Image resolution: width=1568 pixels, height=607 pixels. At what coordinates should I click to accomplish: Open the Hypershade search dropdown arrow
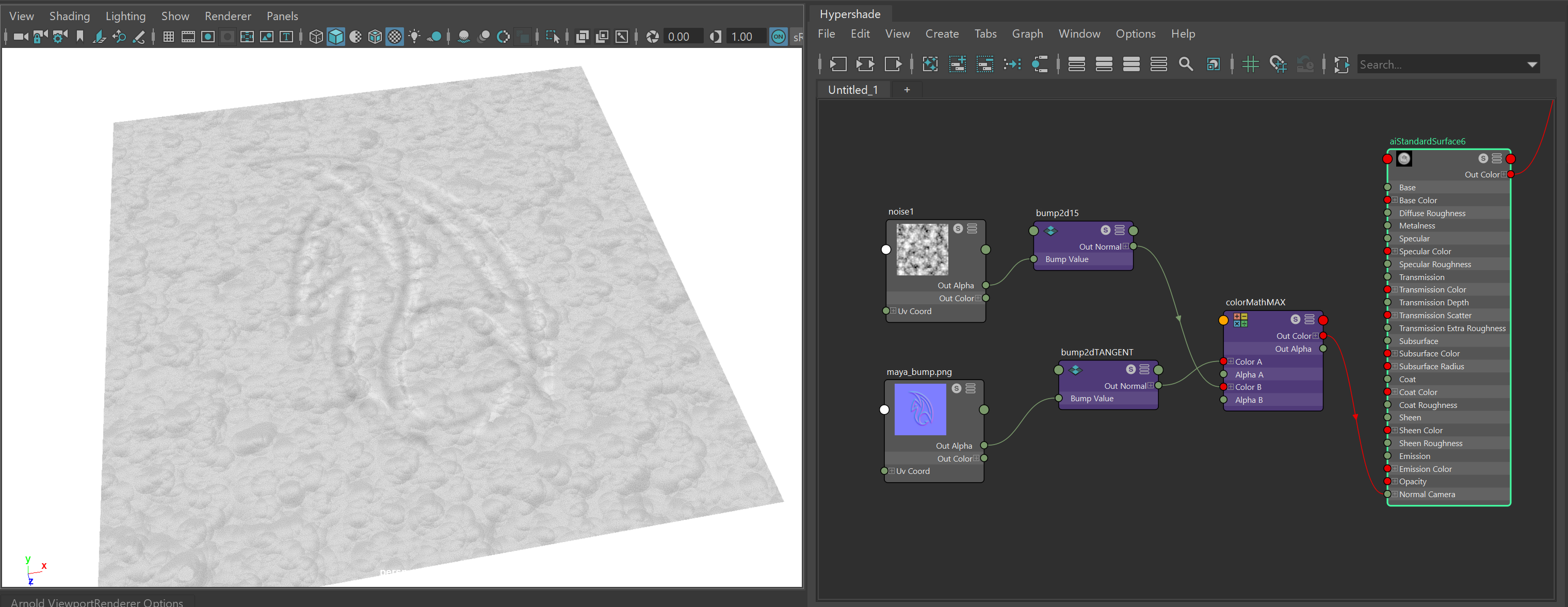click(1531, 65)
